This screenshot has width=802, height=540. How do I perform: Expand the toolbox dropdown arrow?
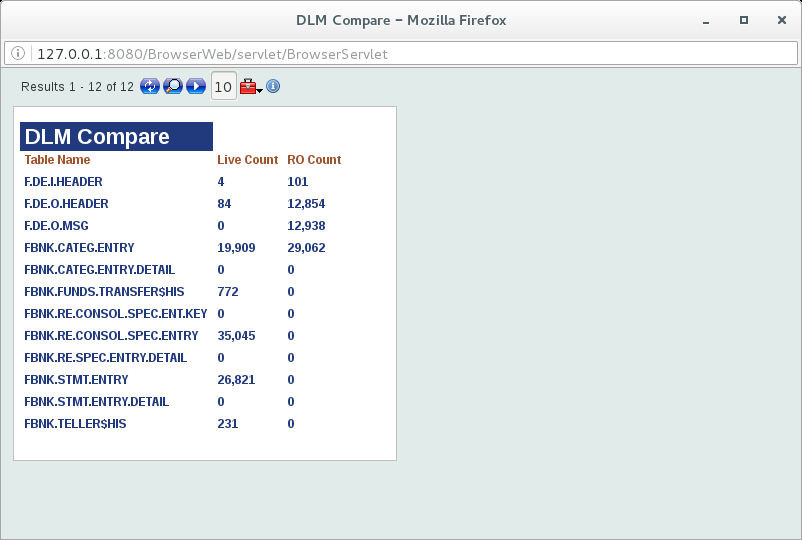tap(260, 91)
